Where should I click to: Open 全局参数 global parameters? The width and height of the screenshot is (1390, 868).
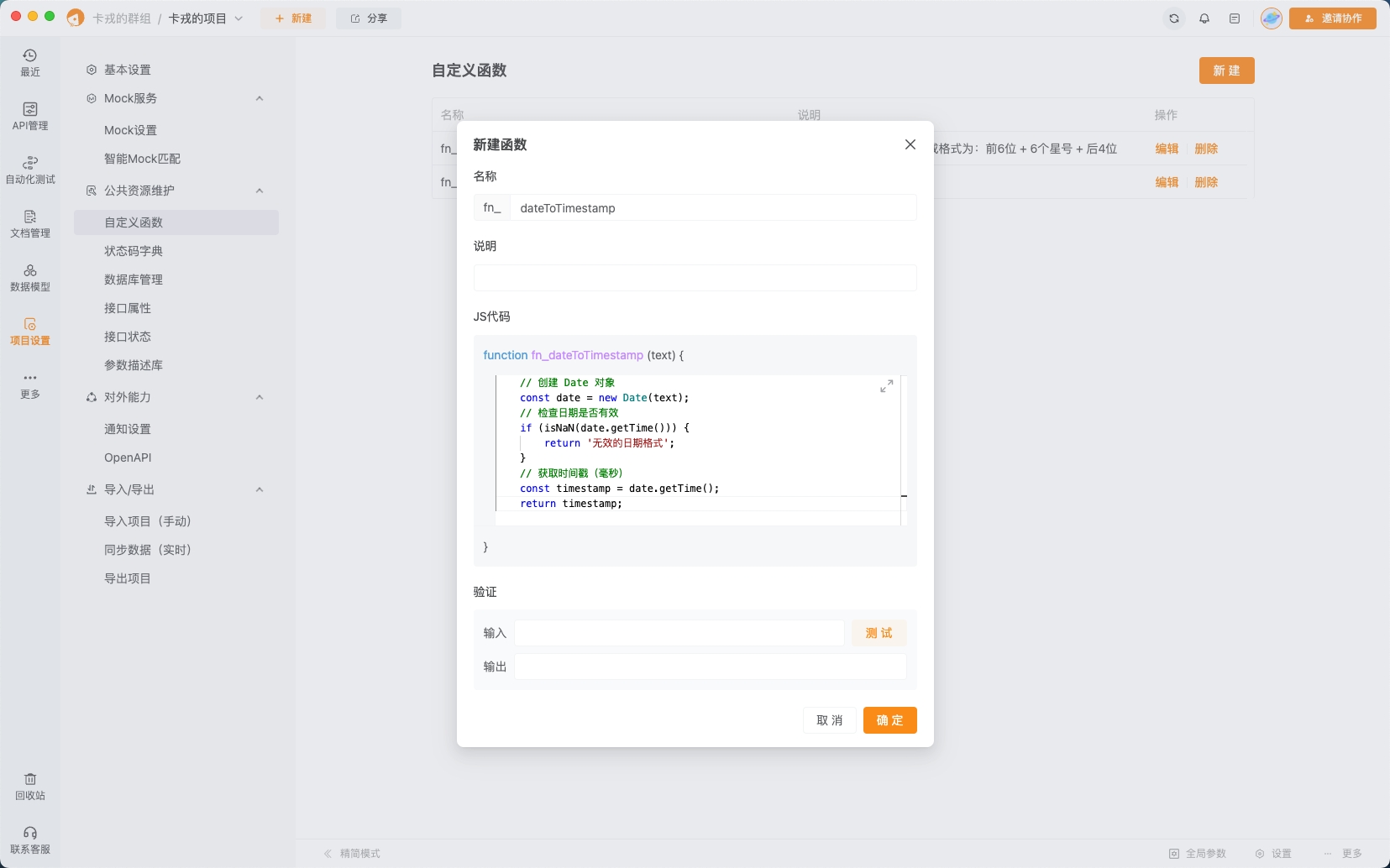pyautogui.click(x=1198, y=854)
